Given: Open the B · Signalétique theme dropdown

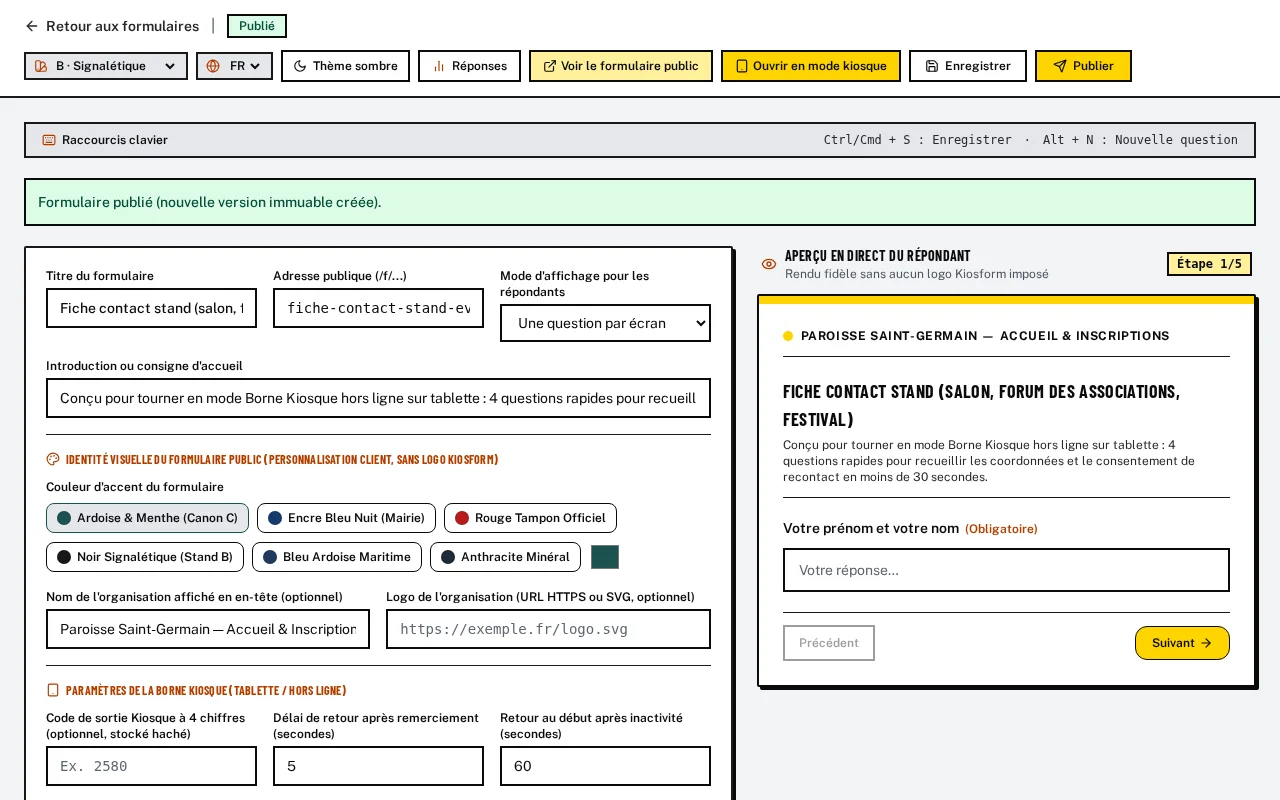Looking at the screenshot, I should pyautogui.click(x=106, y=66).
